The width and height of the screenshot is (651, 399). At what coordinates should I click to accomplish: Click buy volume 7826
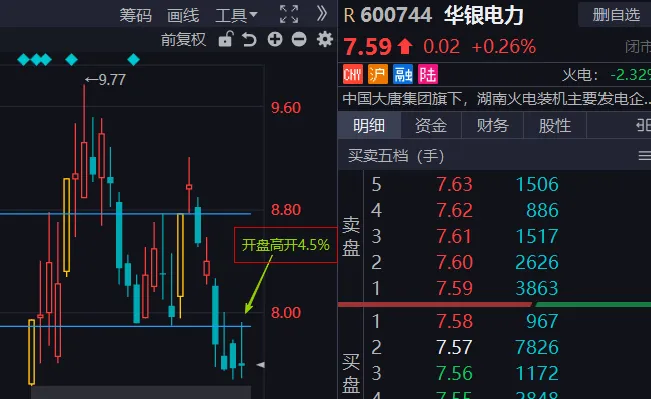(x=537, y=348)
